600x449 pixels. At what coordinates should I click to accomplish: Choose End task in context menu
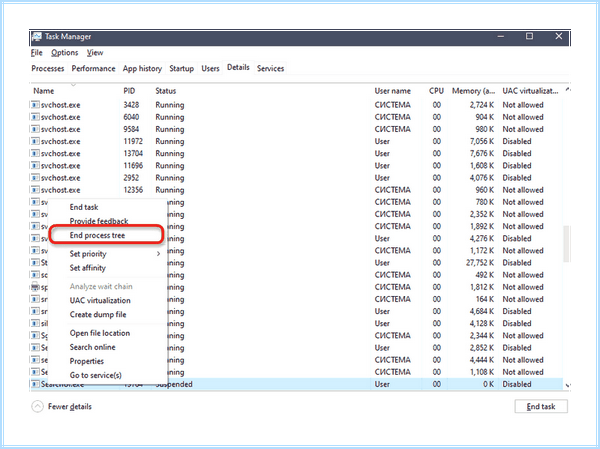[84, 207]
